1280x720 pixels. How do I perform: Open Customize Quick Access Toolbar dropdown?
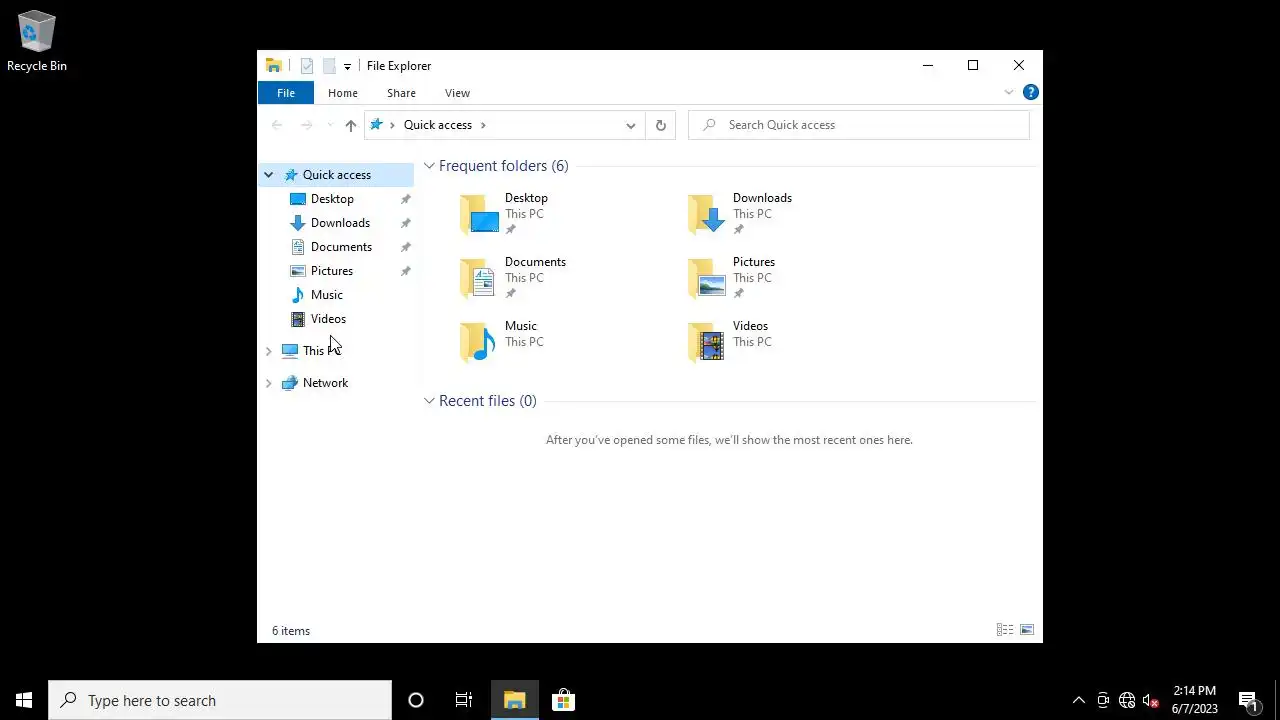(x=347, y=66)
